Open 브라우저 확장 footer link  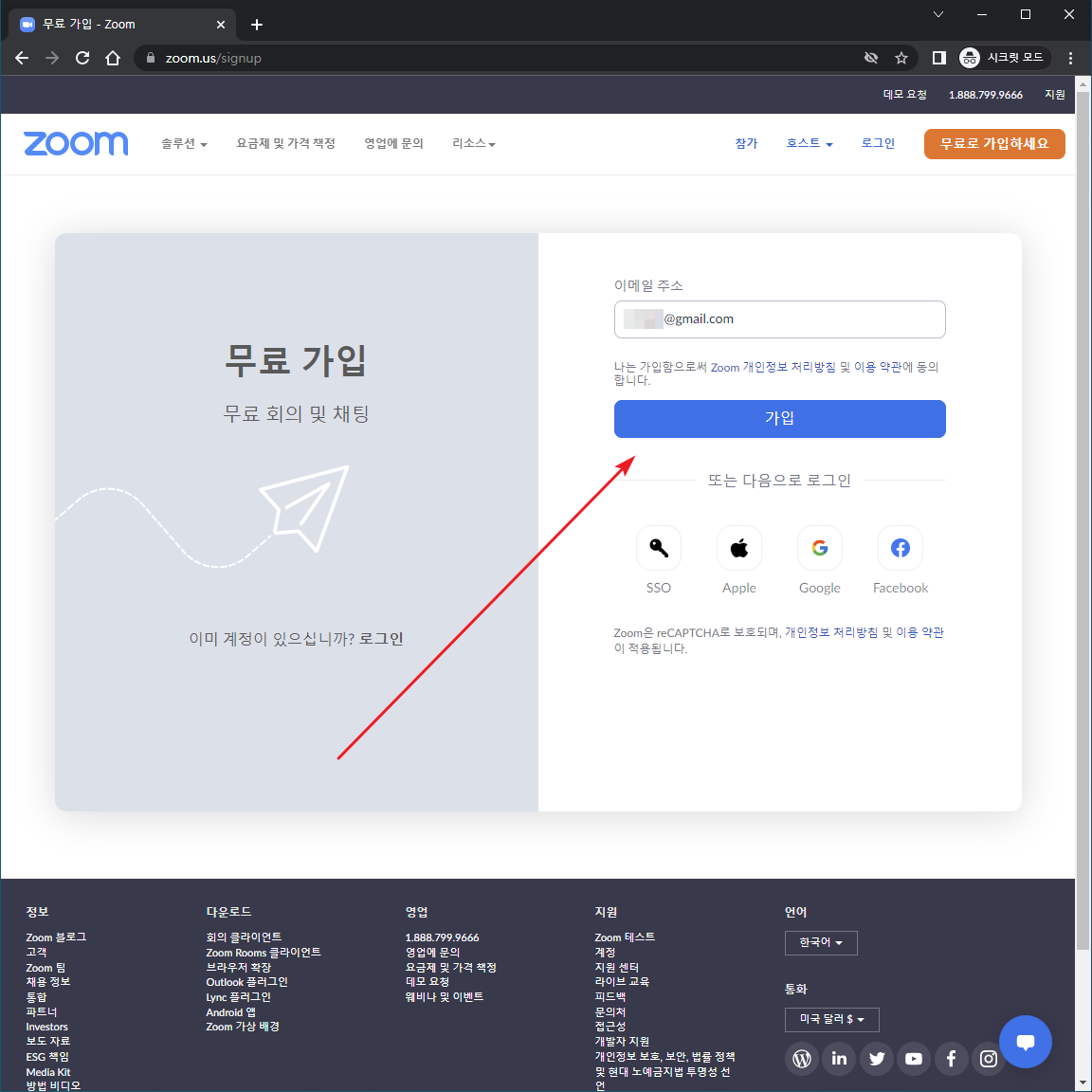(x=238, y=967)
